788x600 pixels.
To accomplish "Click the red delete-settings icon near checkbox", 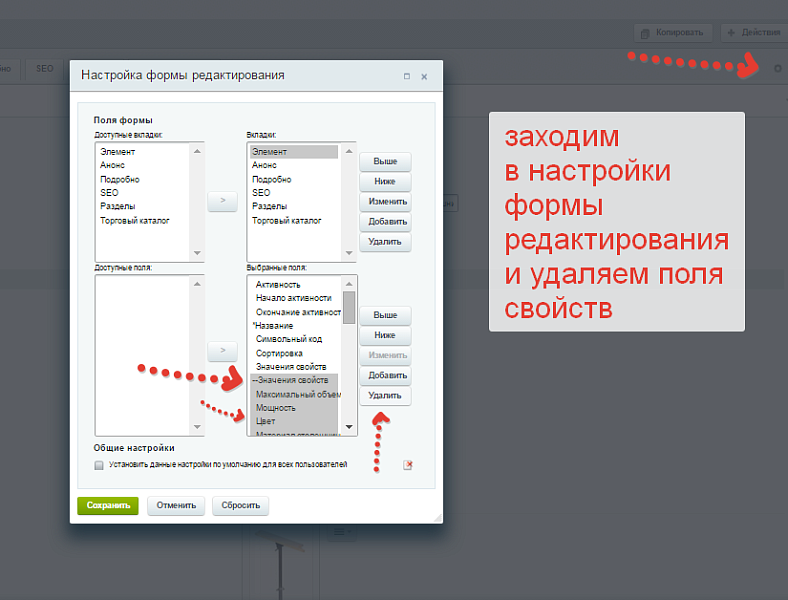I will click(408, 465).
